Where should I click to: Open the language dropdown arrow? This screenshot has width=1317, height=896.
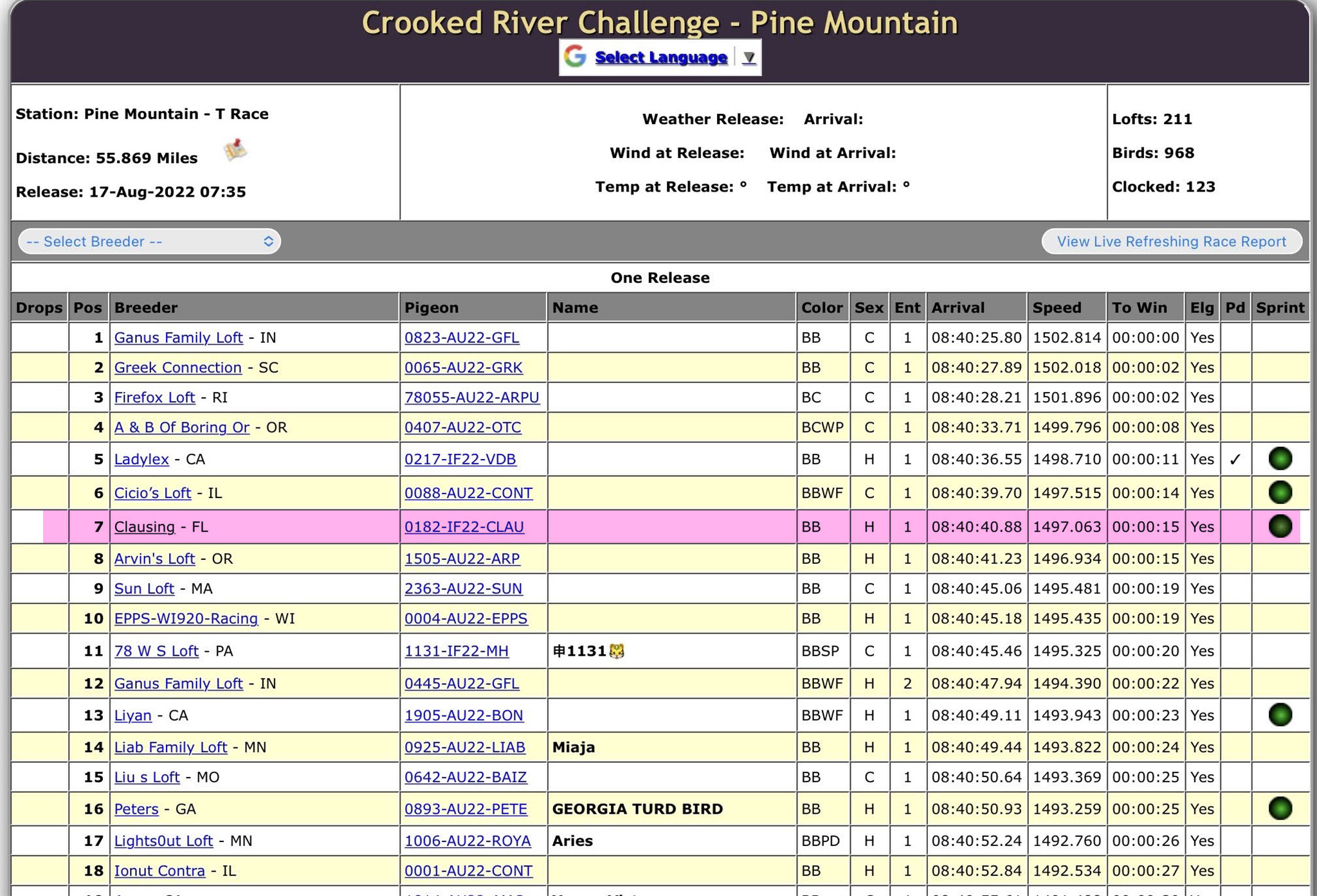pyautogui.click(x=749, y=57)
